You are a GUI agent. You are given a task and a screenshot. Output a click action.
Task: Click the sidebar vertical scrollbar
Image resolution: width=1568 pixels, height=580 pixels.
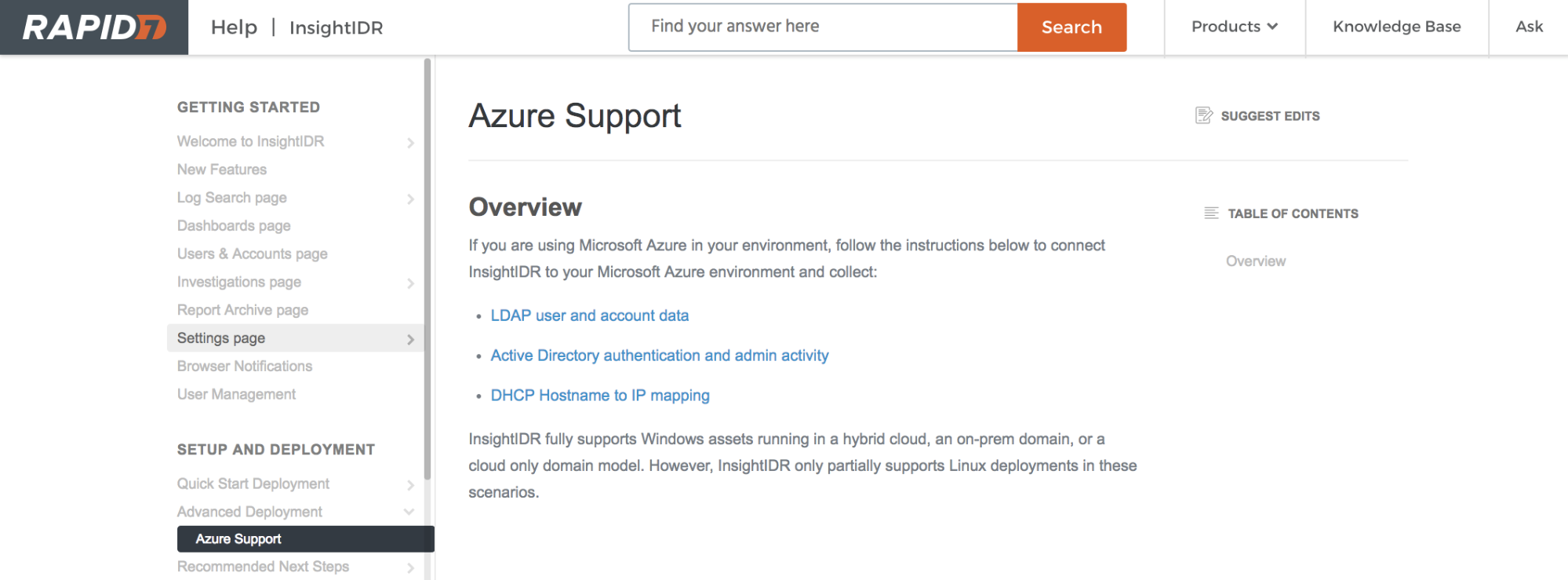click(427, 267)
